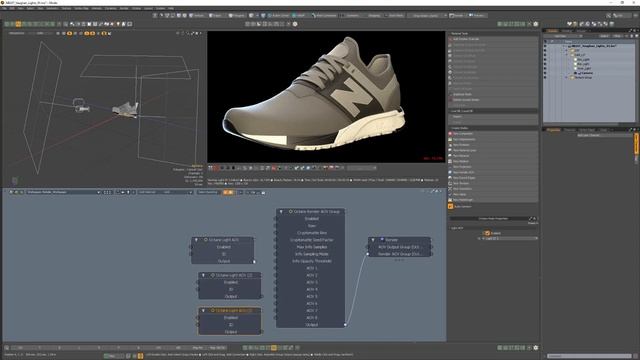This screenshot has width=640, height=360.
Task: Click the orange Auto Connect icon
Action: [451, 207]
